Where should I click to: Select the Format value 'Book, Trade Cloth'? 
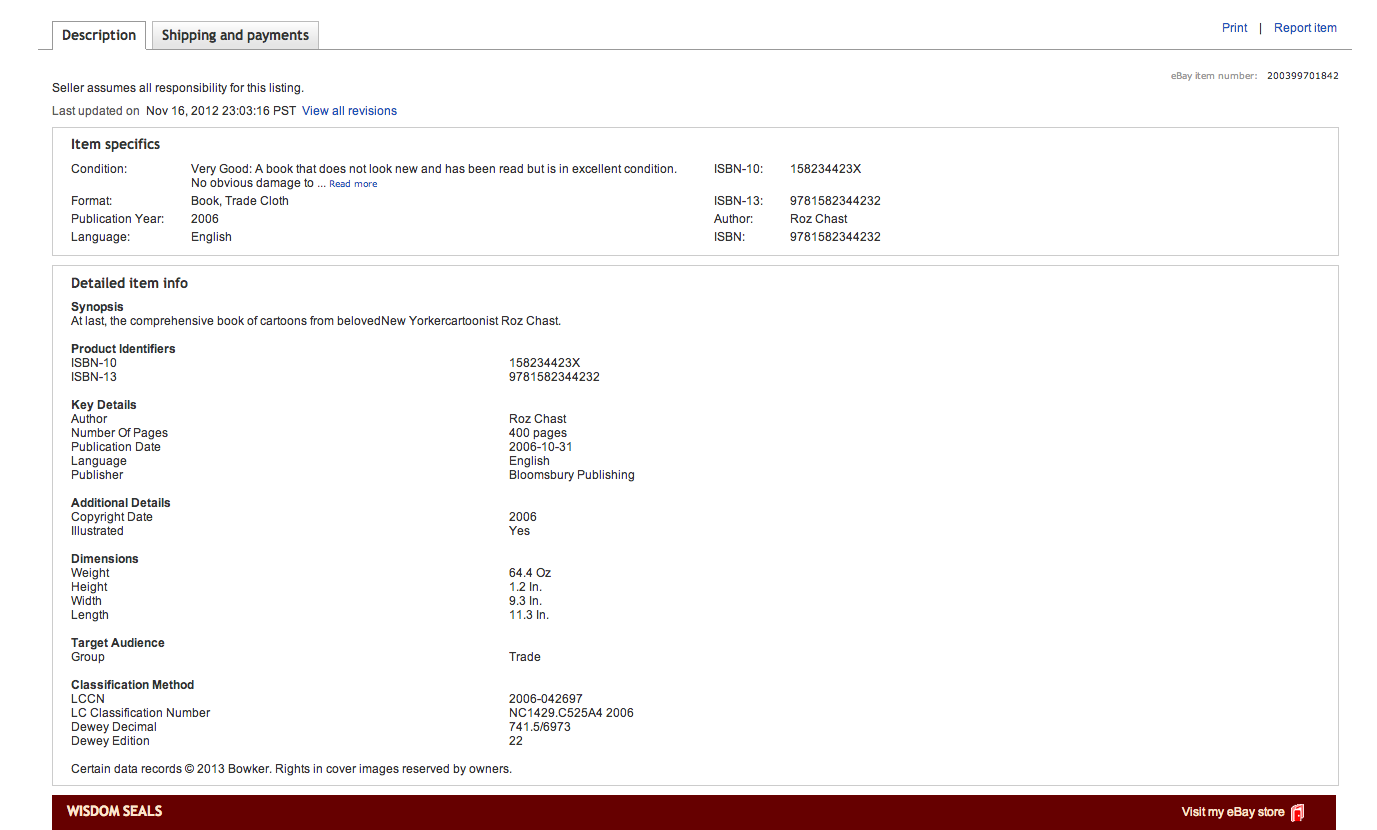(240, 201)
